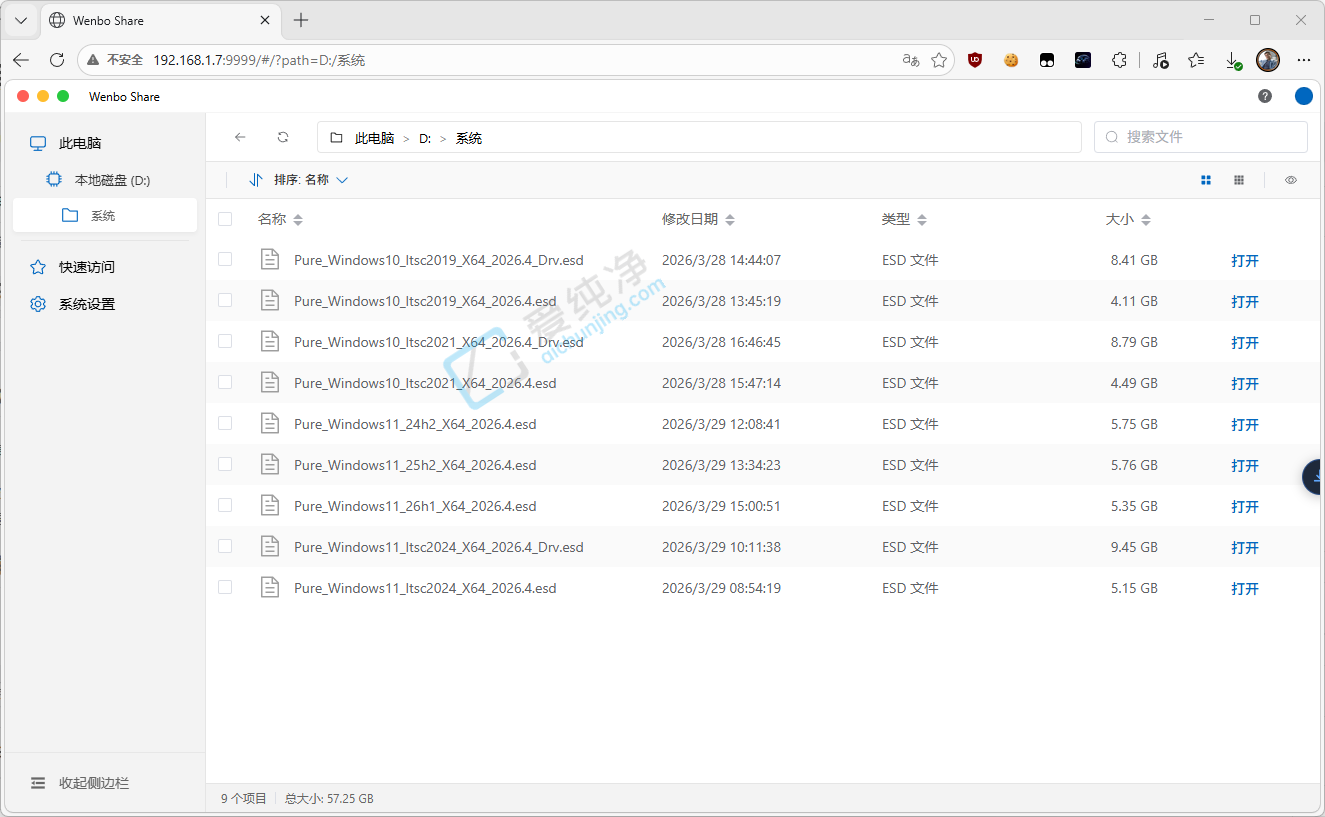Open browser downloads icon
This screenshot has width=1325, height=817.
point(1233,60)
